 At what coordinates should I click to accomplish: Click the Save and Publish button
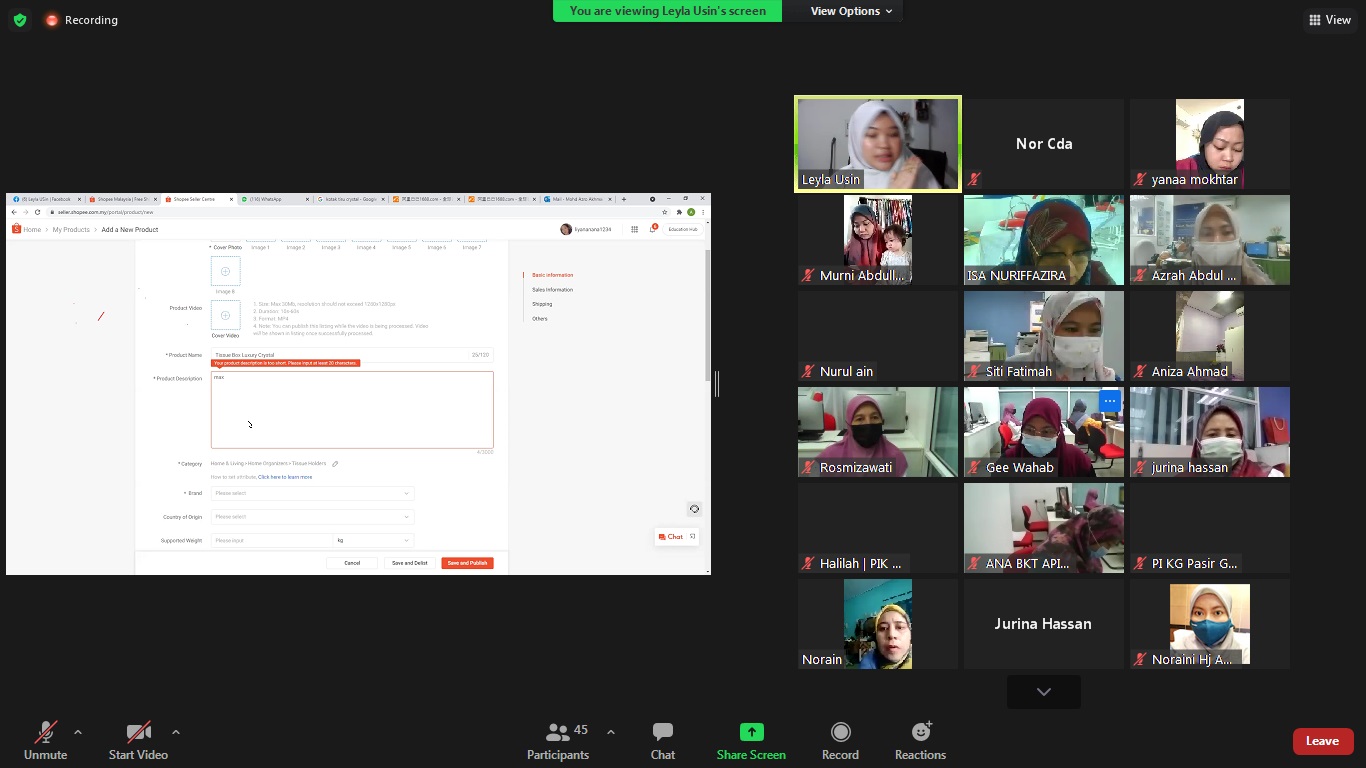[467, 563]
